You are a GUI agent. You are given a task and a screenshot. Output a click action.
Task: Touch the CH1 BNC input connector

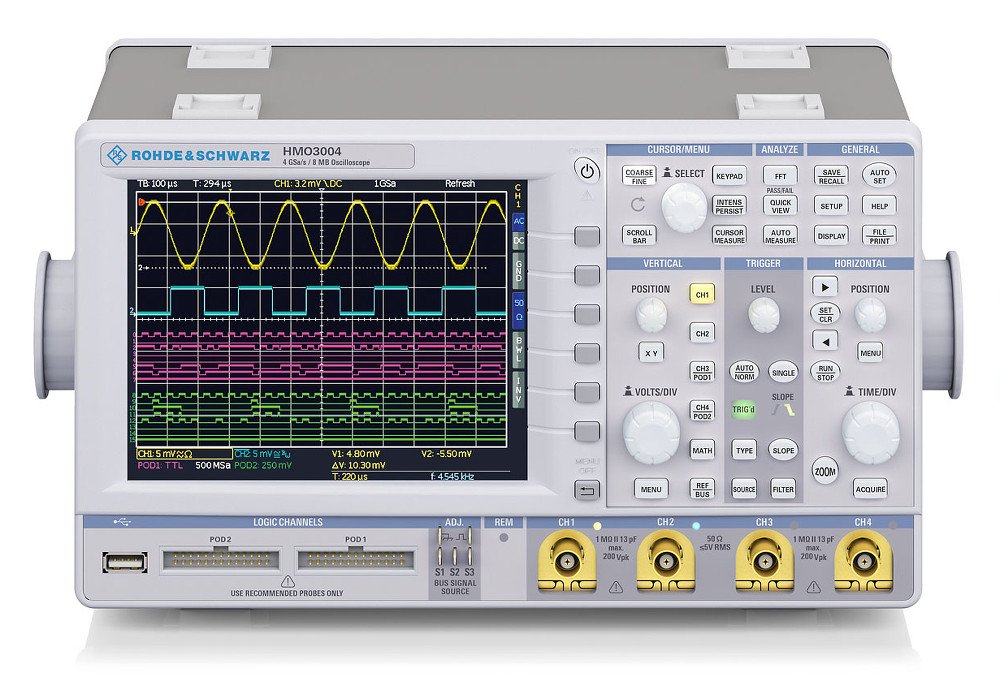pyautogui.click(x=567, y=562)
